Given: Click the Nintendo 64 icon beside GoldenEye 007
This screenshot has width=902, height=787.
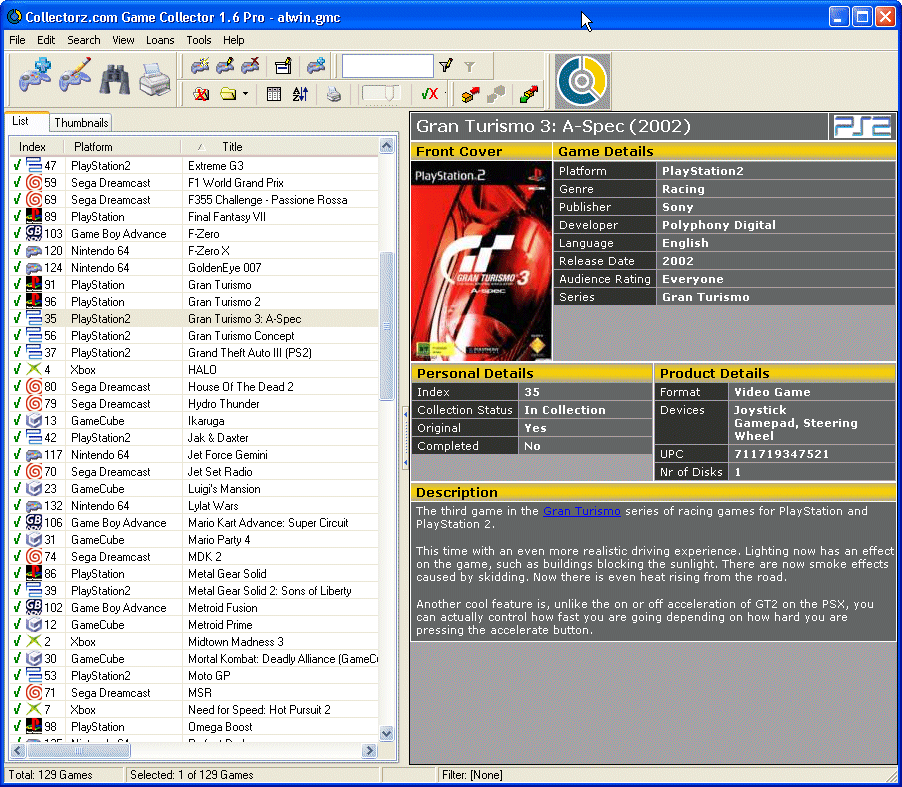Looking at the screenshot, I should (34, 268).
